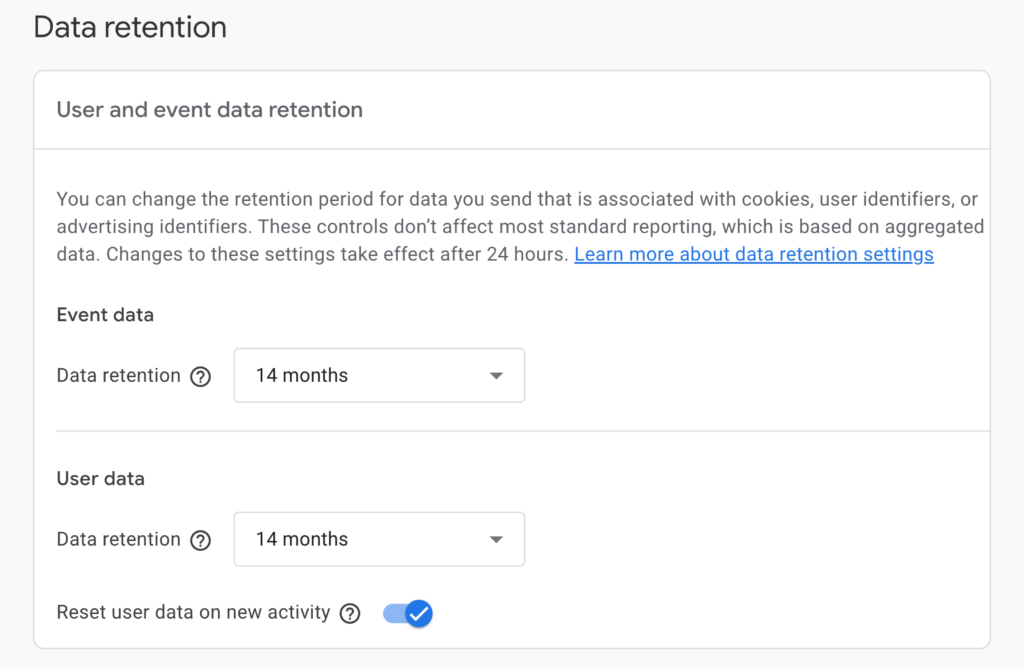
Task: Click 'Data retention' label in Event data section
Action: click(x=118, y=376)
